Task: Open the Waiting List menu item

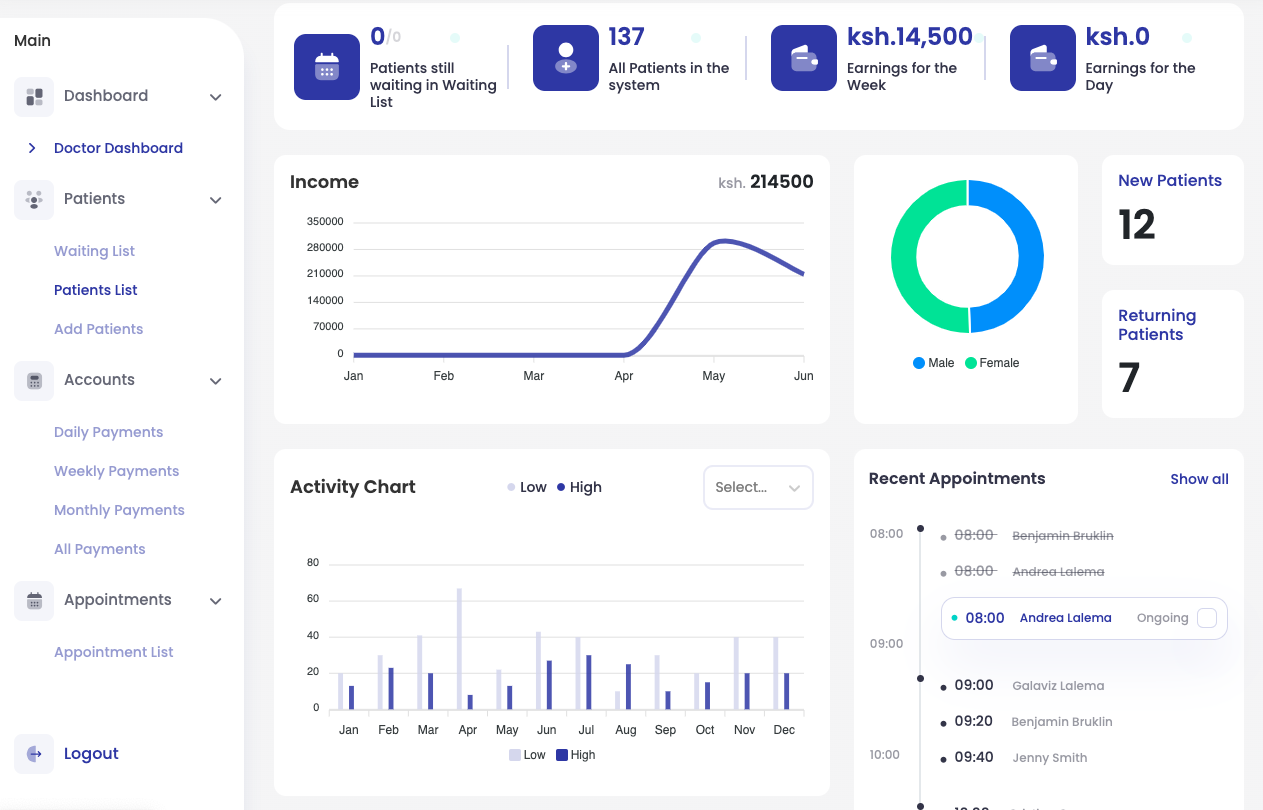Action: click(94, 251)
